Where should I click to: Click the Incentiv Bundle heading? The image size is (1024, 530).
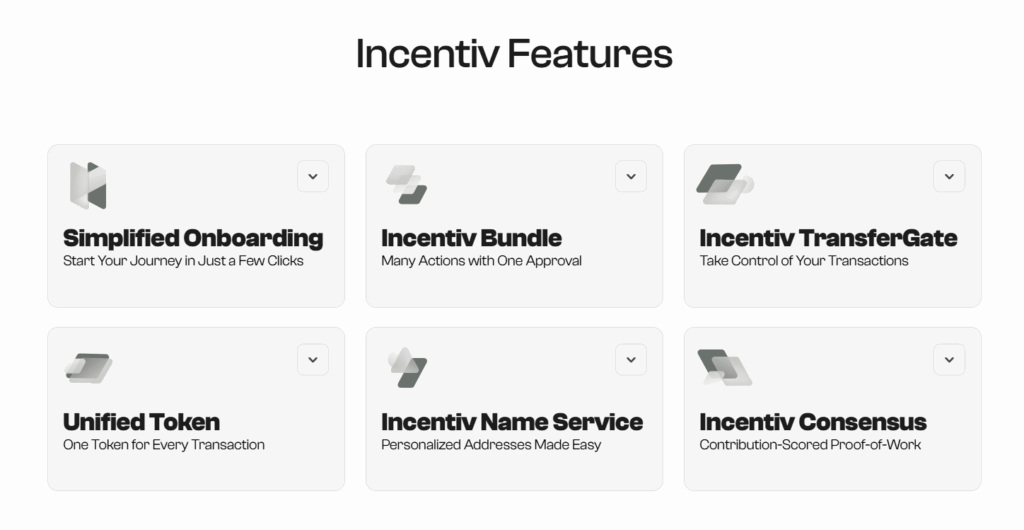(x=471, y=238)
